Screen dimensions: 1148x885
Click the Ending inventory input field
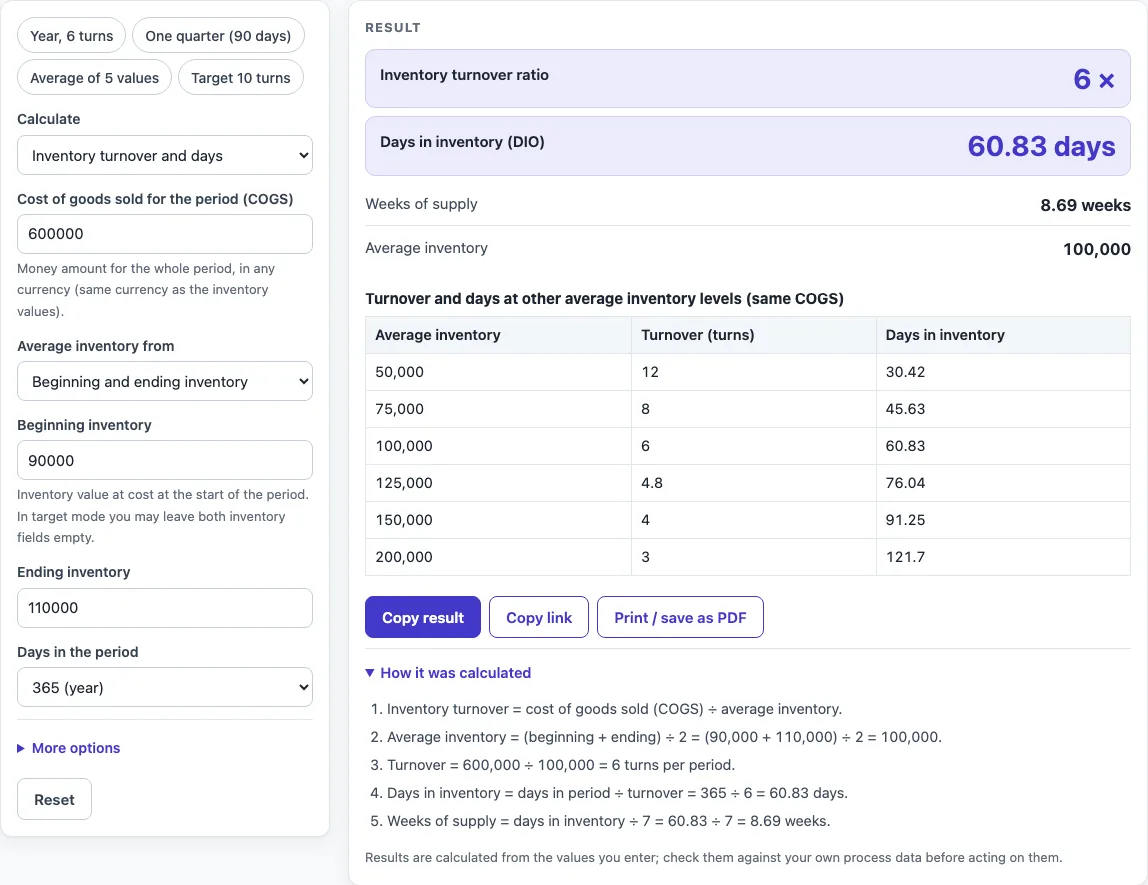click(165, 608)
